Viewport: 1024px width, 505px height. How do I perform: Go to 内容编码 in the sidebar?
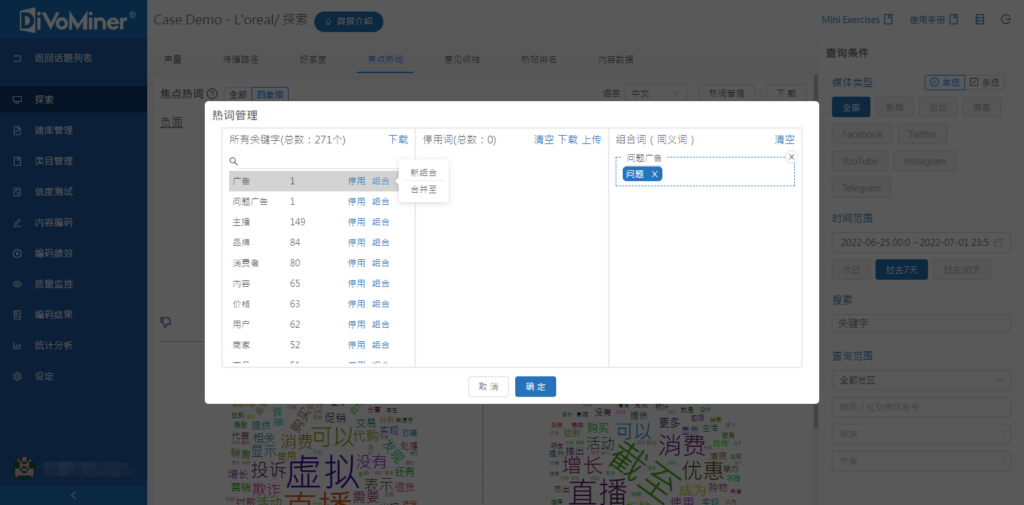pos(53,222)
